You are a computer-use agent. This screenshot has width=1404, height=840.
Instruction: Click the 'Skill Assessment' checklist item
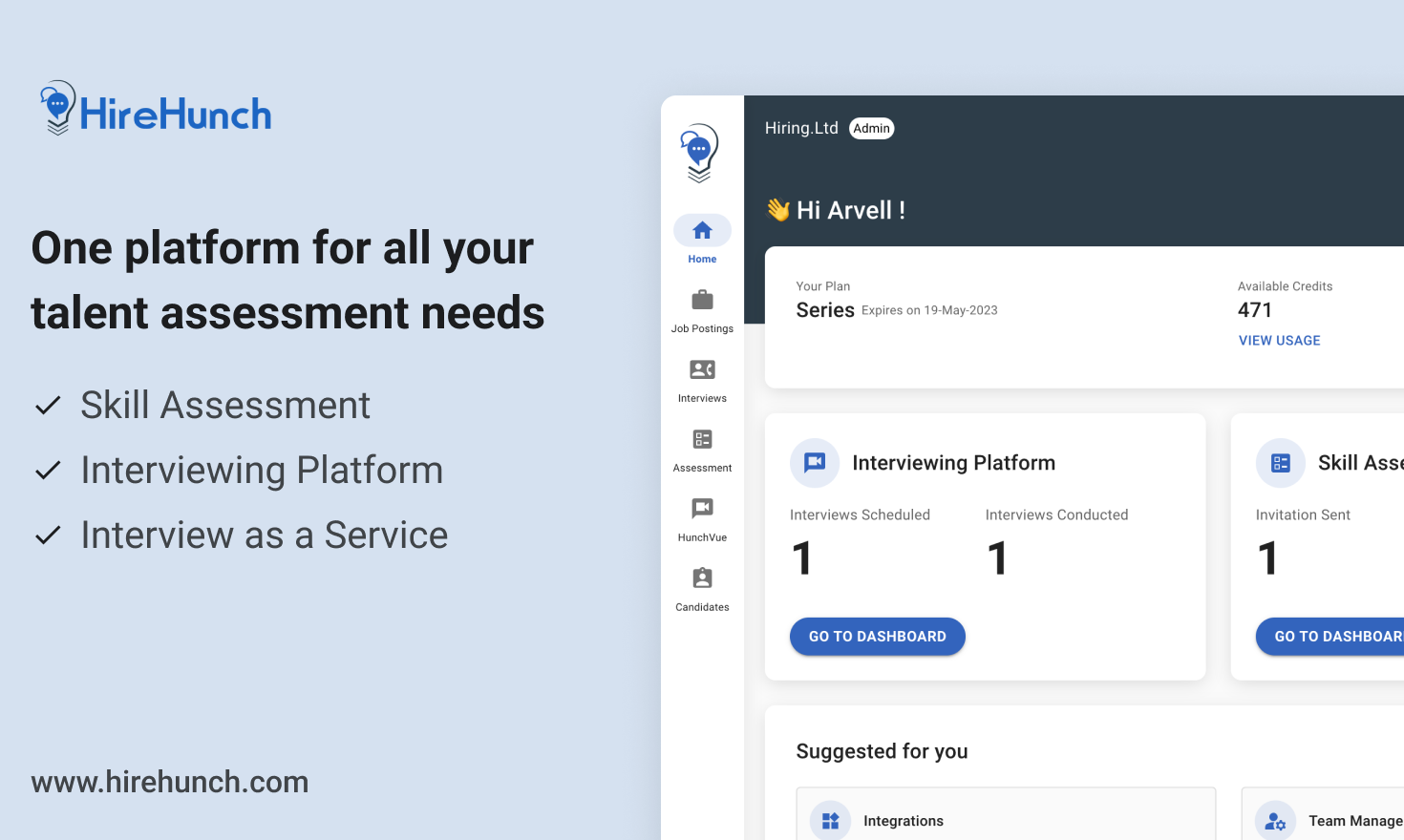coord(225,406)
